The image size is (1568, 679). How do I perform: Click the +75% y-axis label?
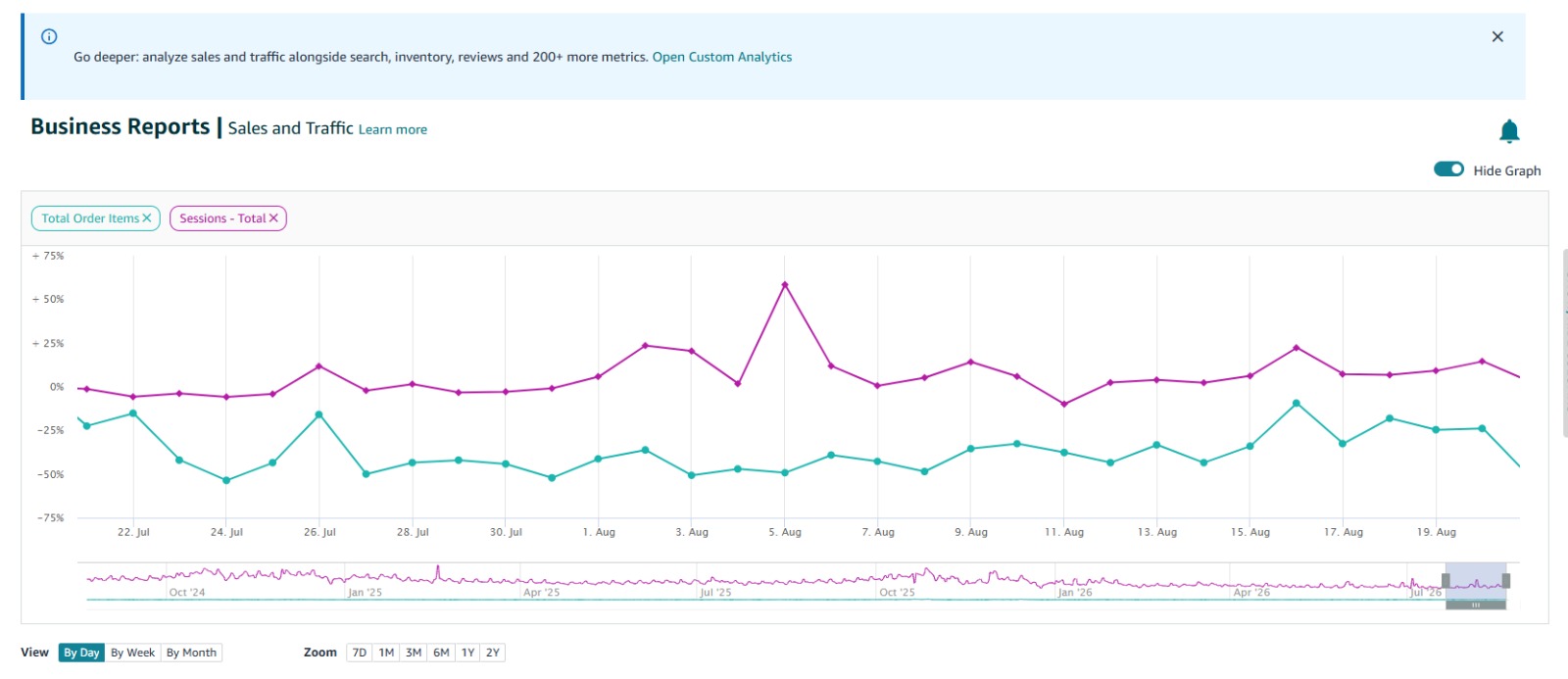[x=48, y=256]
